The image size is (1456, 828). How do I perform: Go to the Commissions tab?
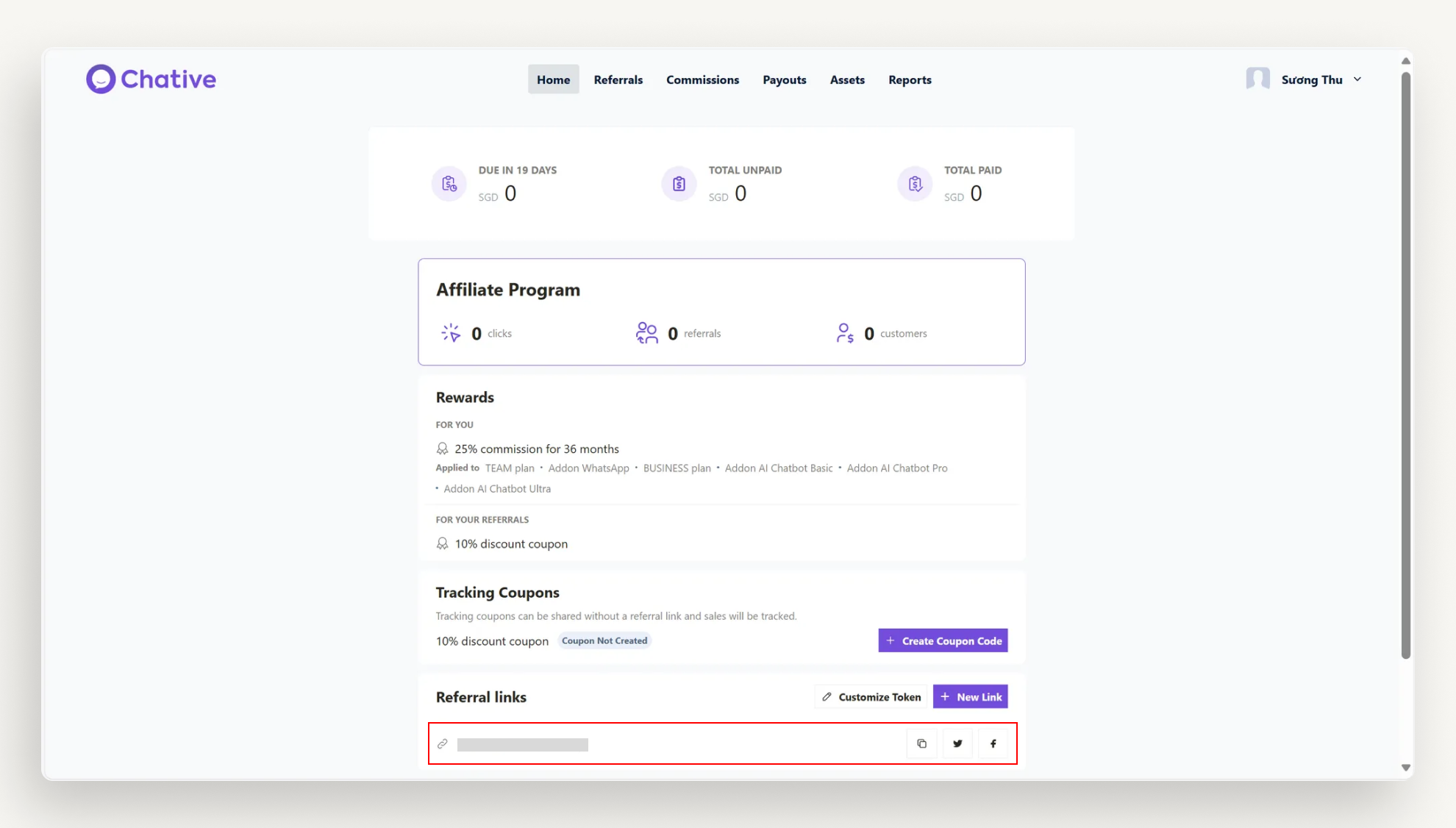[x=702, y=79]
